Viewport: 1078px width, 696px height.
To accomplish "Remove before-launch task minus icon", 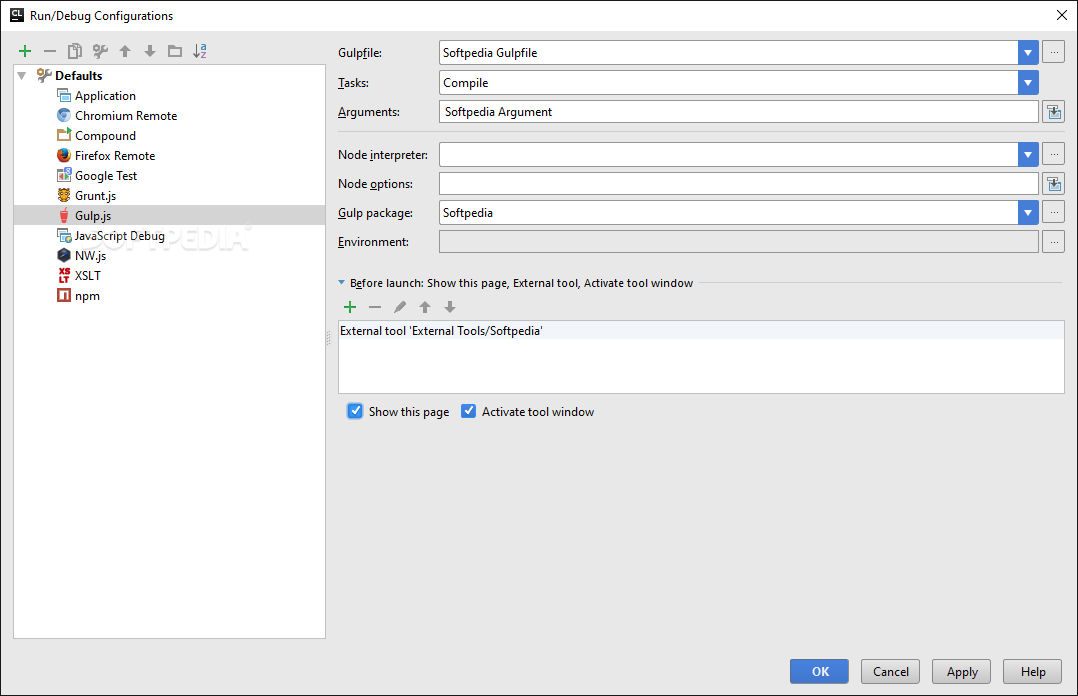I will tap(375, 307).
